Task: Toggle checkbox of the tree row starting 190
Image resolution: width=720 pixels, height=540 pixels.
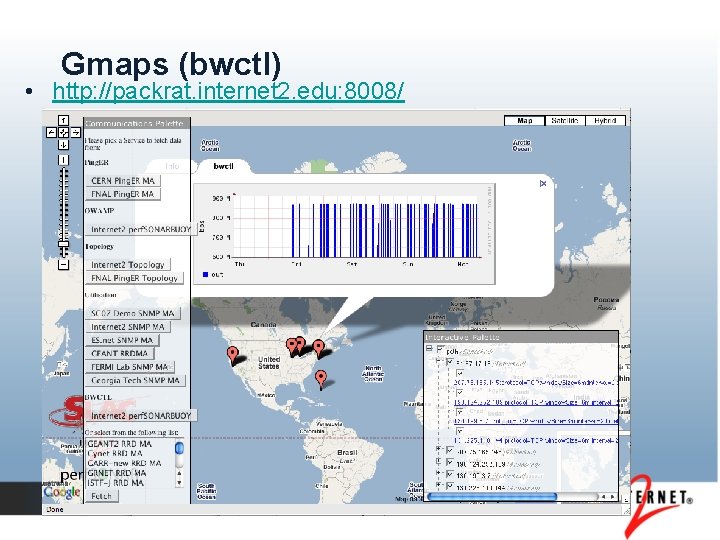Action: [450, 463]
